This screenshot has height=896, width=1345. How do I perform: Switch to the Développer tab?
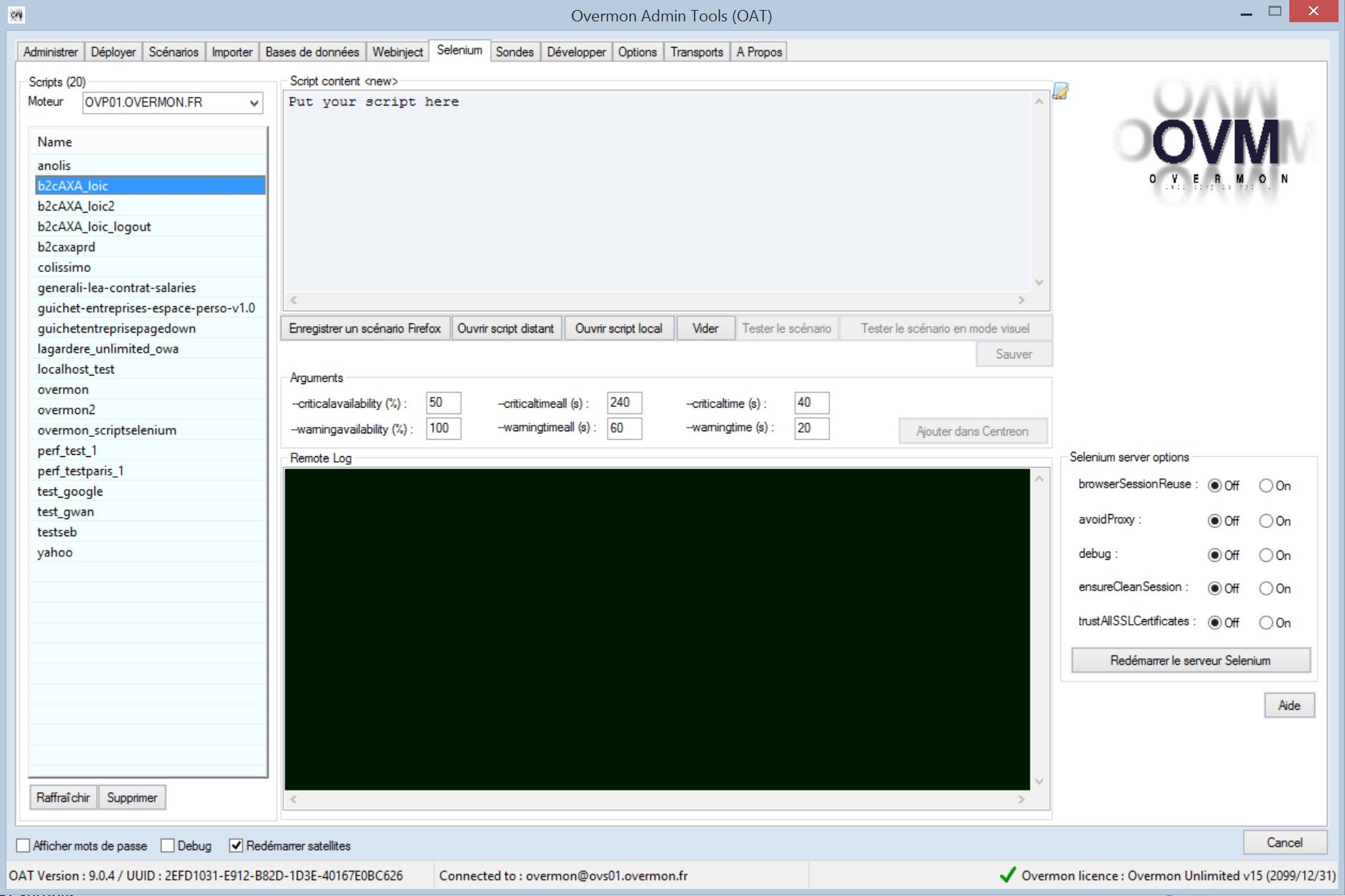(576, 52)
